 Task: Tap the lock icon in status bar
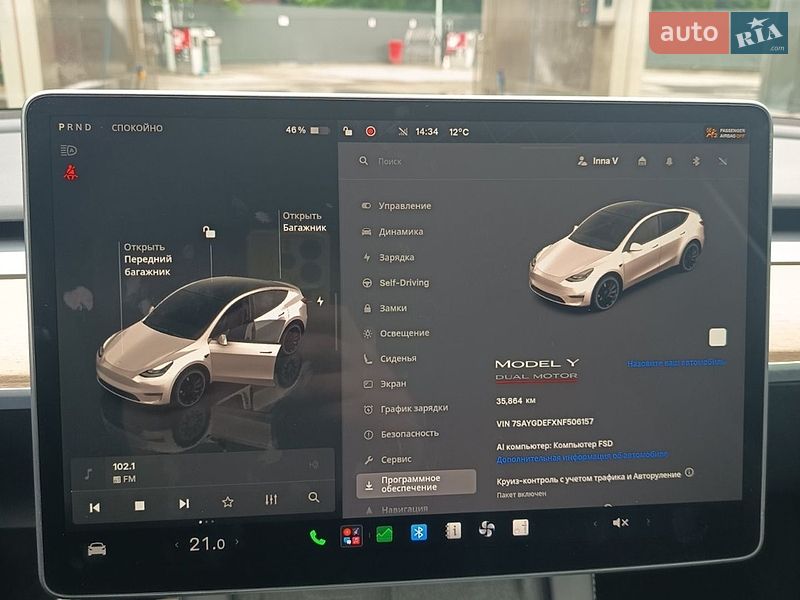[347, 131]
